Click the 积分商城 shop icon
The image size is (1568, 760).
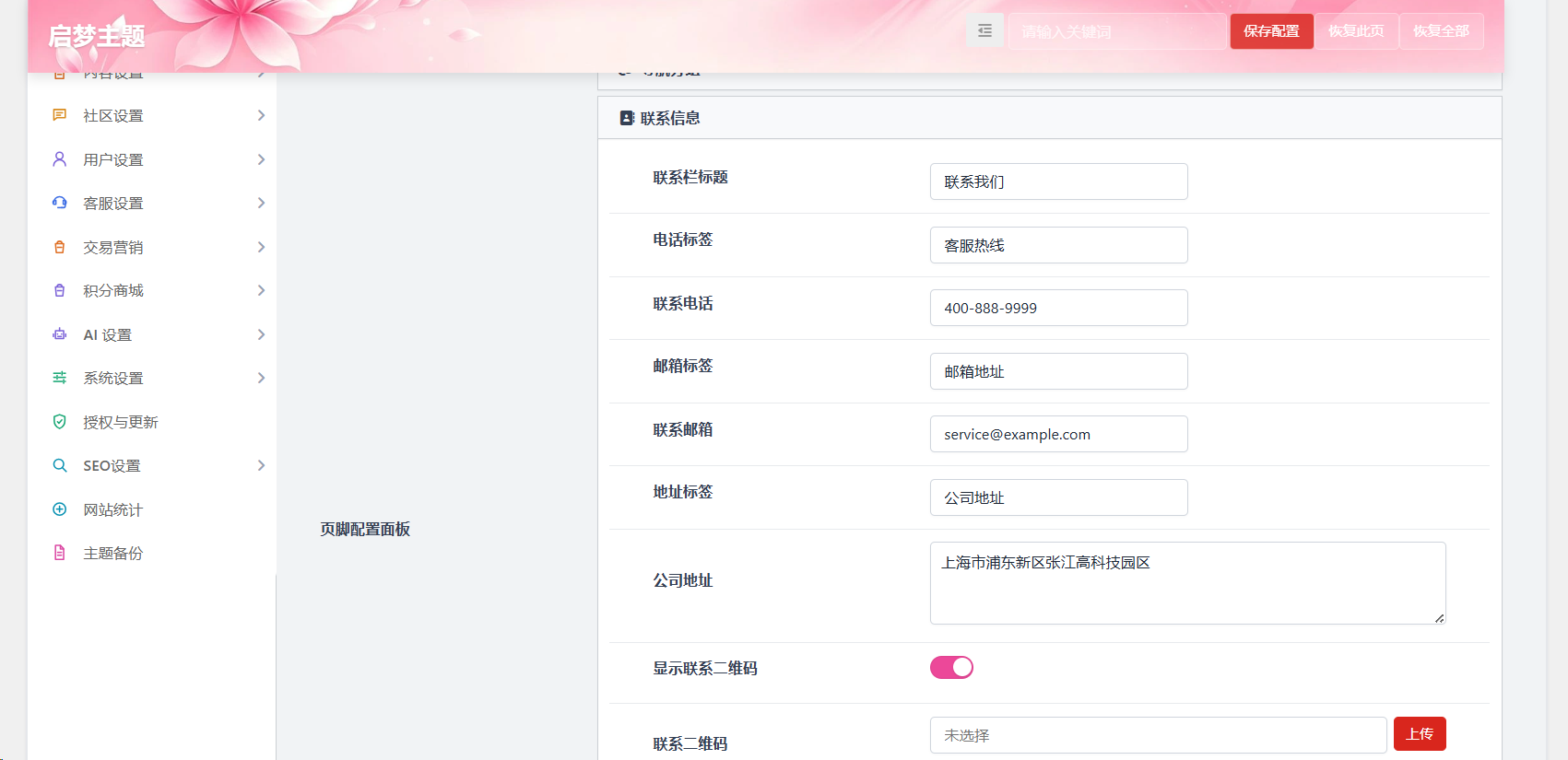(x=59, y=290)
